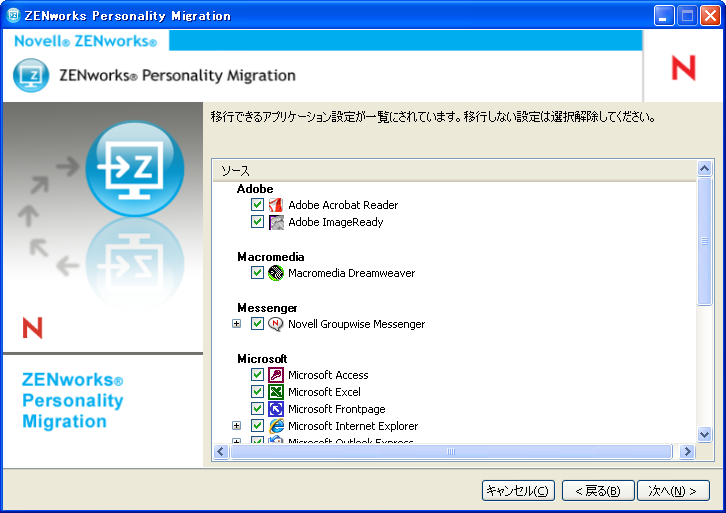
Task: Select the Microsoft Frontpage label
Action: (x=337, y=409)
